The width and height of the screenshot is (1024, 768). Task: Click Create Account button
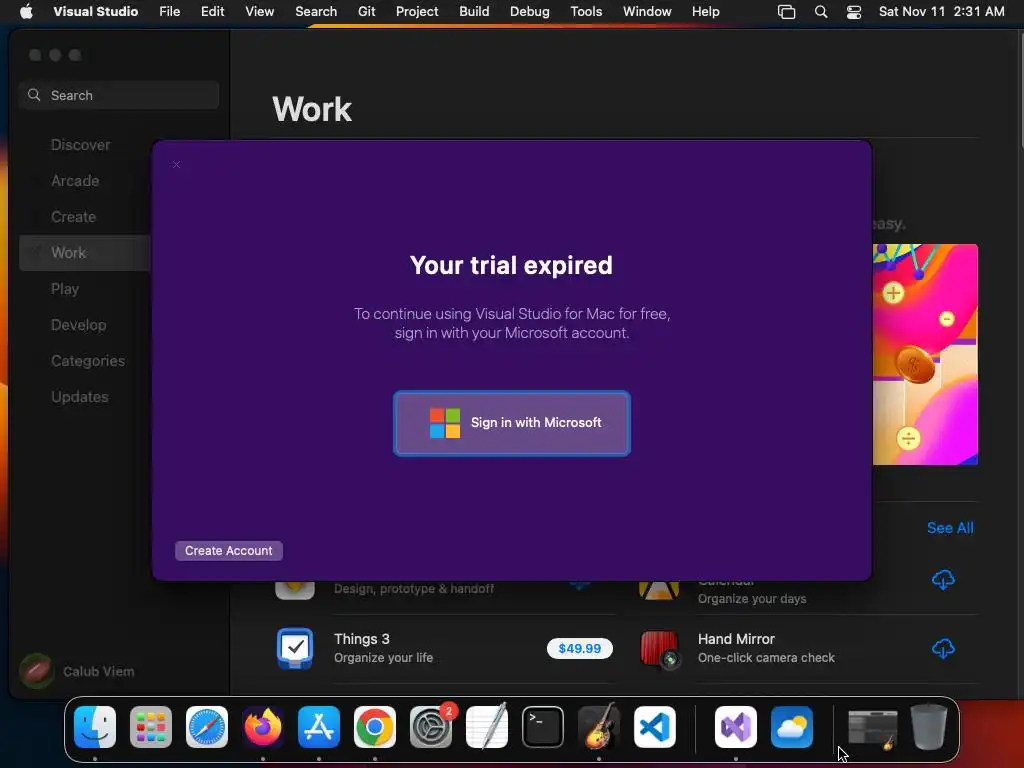(x=229, y=551)
